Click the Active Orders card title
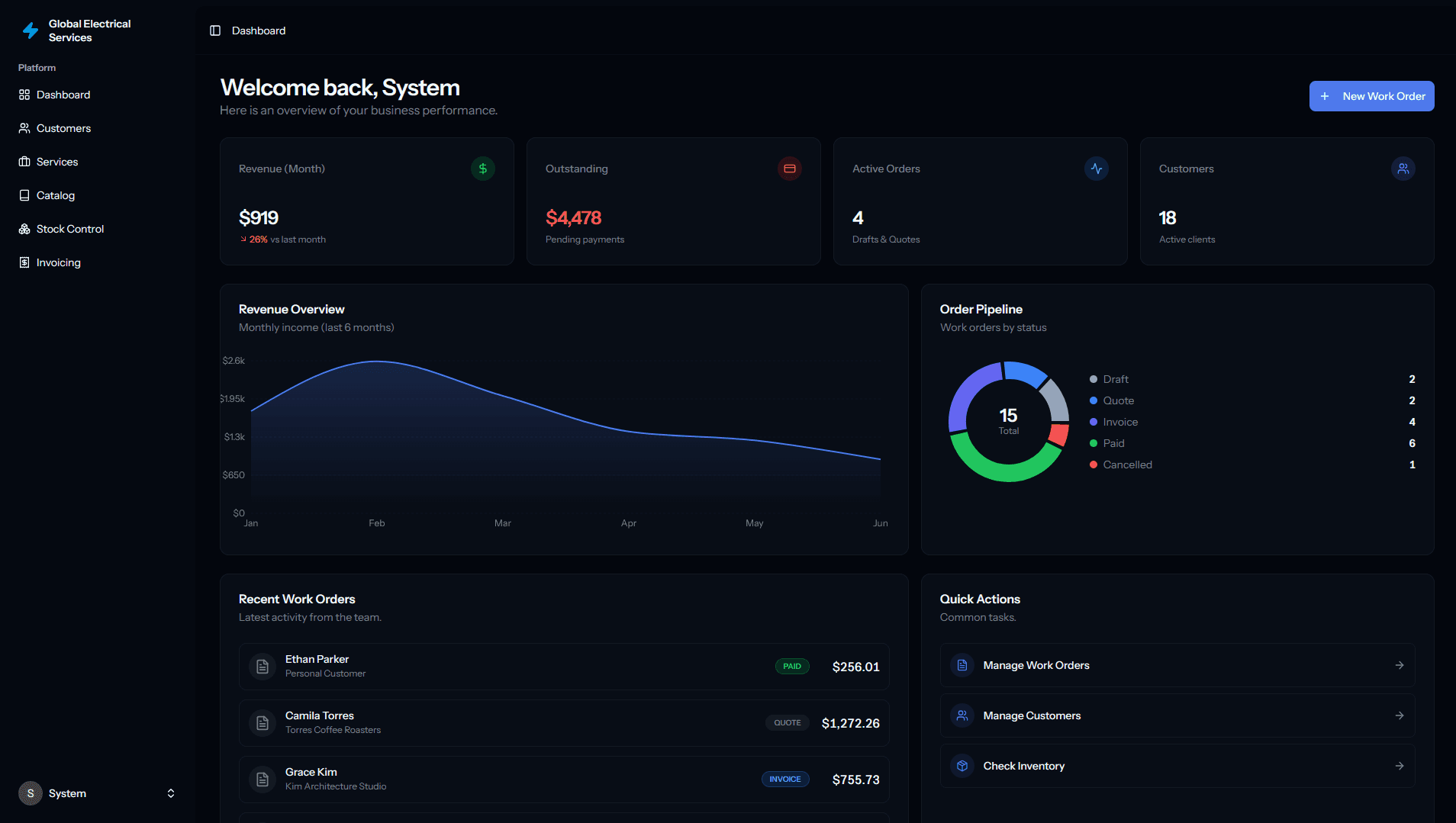The image size is (1456, 823). click(x=886, y=169)
